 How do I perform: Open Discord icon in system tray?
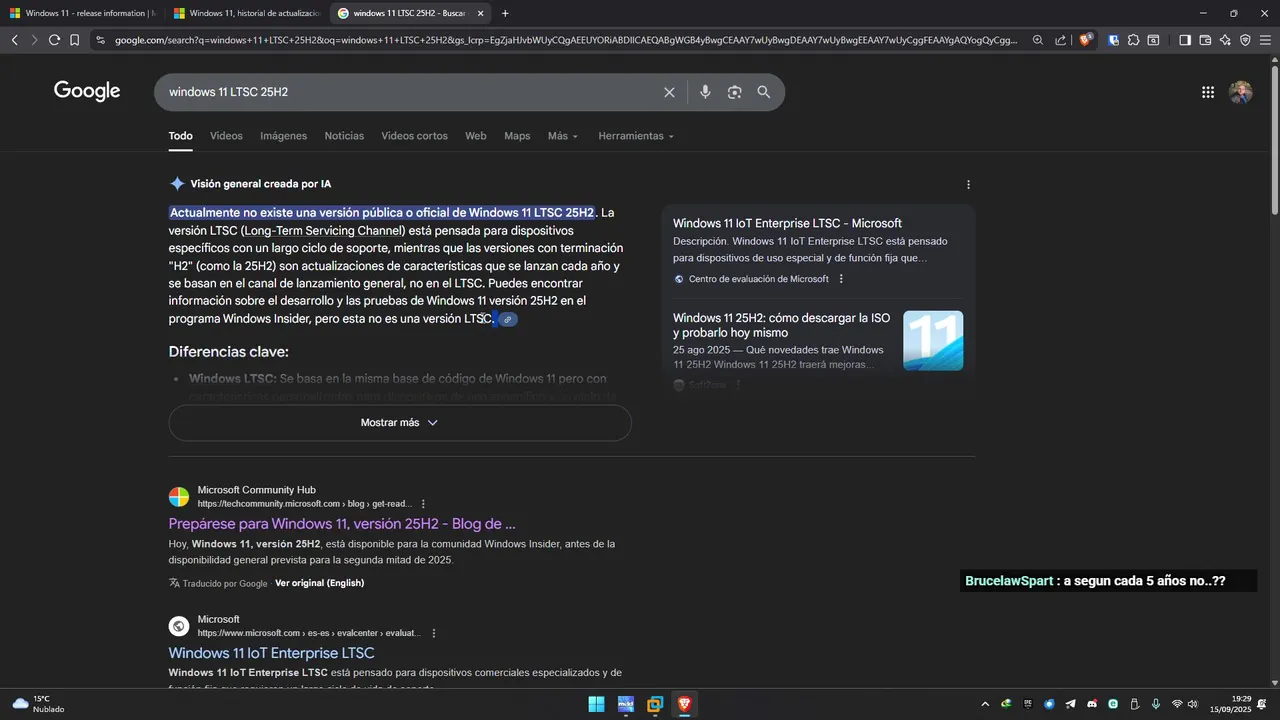(x=1092, y=704)
